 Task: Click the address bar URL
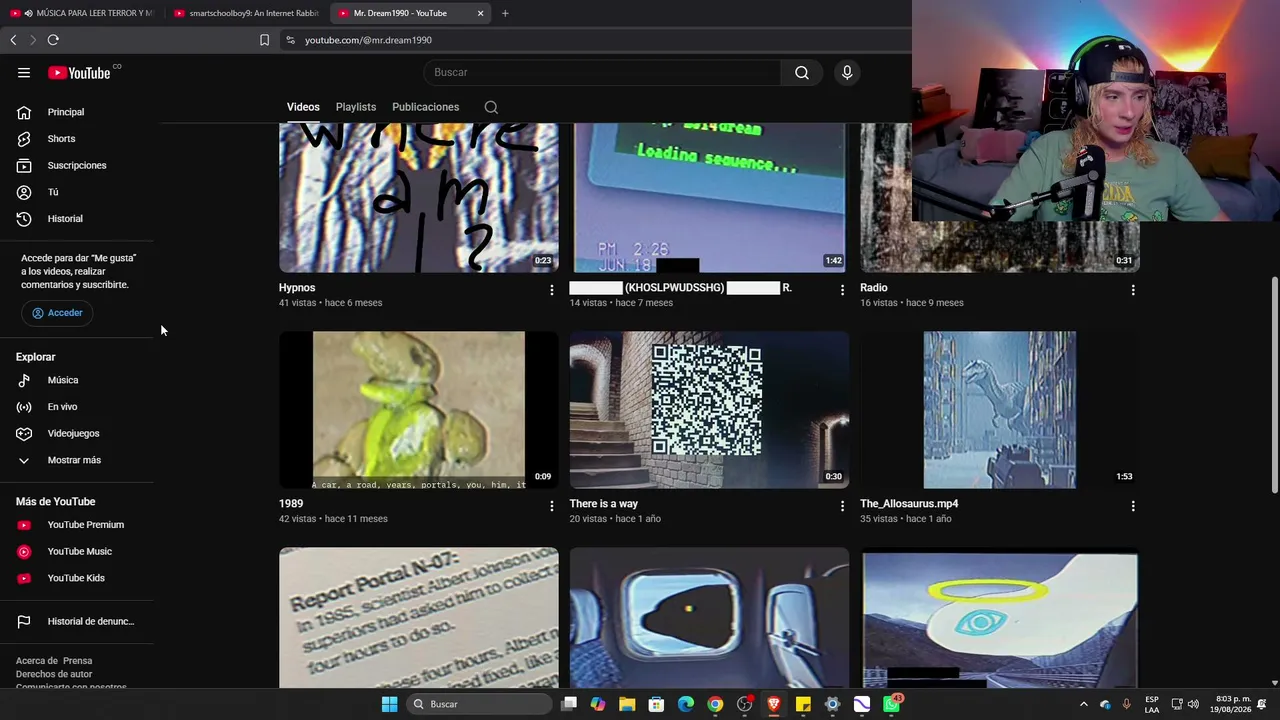368,40
